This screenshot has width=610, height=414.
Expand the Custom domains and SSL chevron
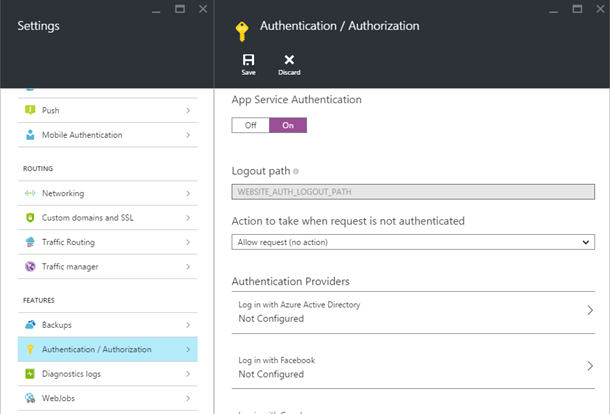[x=188, y=218]
